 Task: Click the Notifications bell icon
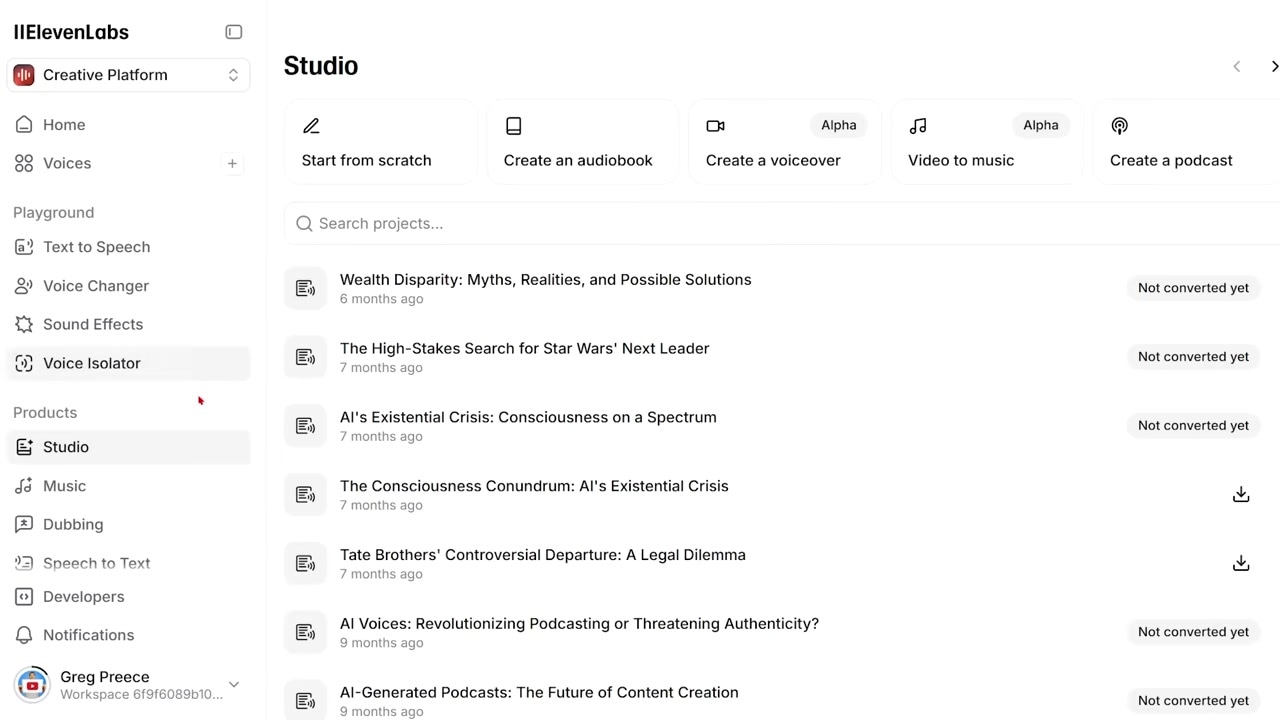tap(24, 635)
